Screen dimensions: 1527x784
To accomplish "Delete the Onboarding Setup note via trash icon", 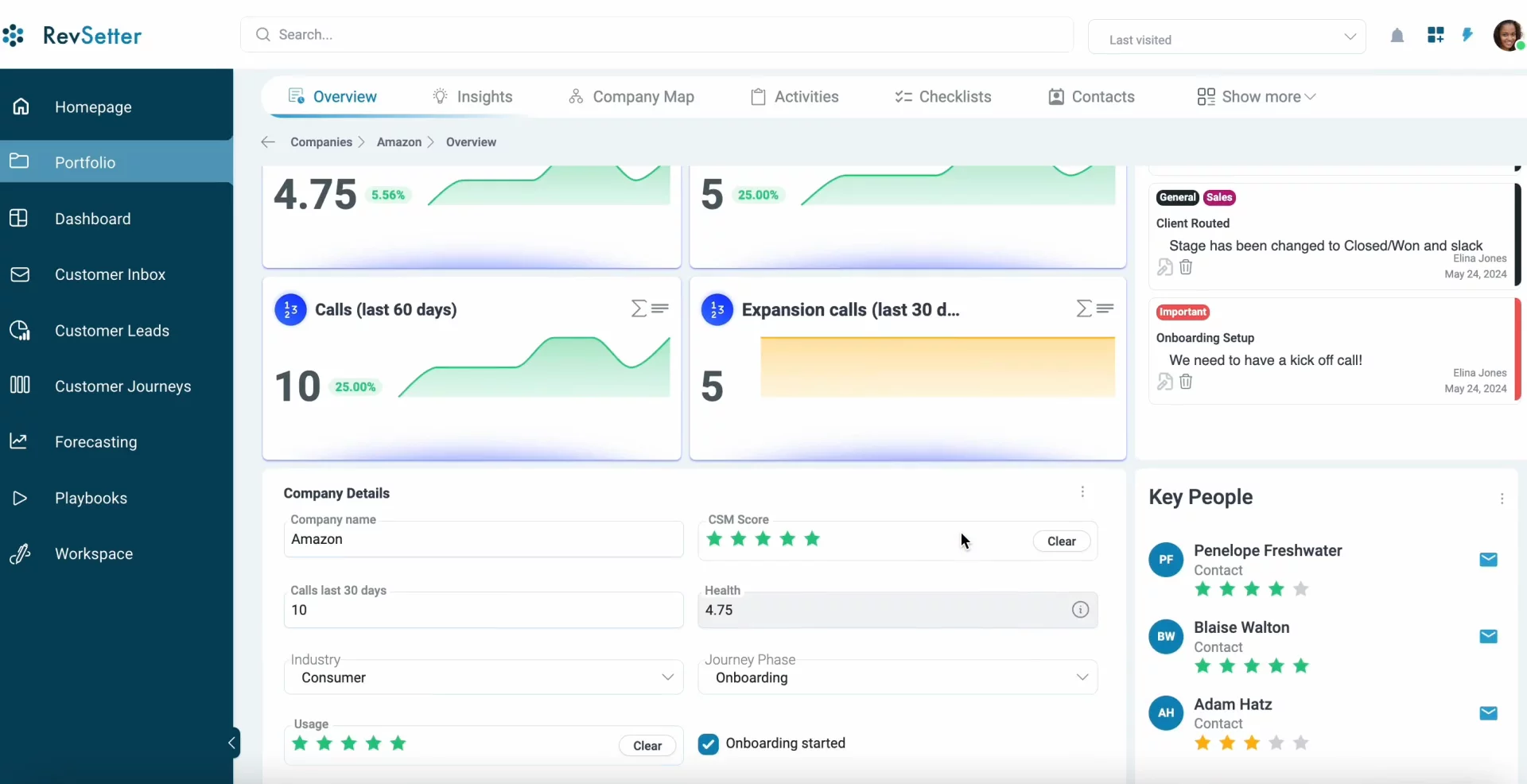I will tap(1186, 382).
